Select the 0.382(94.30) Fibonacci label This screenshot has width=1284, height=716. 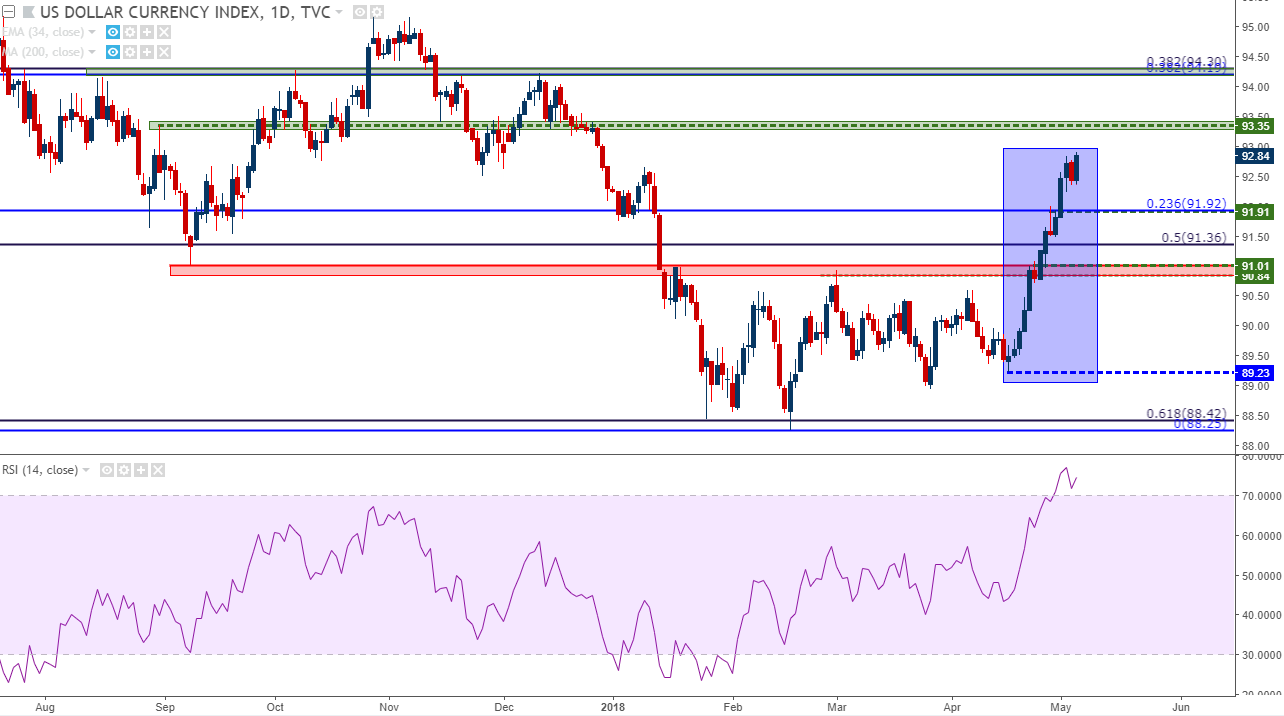pos(1187,63)
